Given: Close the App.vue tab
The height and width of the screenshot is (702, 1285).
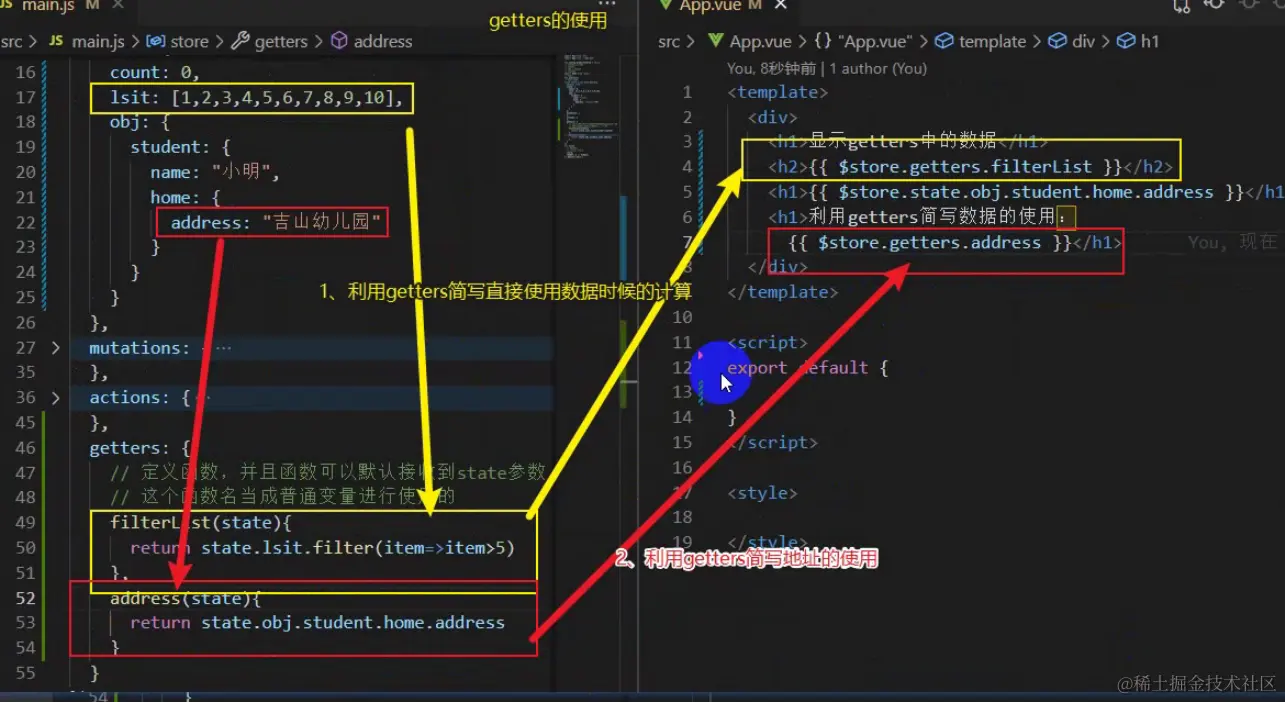Looking at the screenshot, I should [x=781, y=5].
